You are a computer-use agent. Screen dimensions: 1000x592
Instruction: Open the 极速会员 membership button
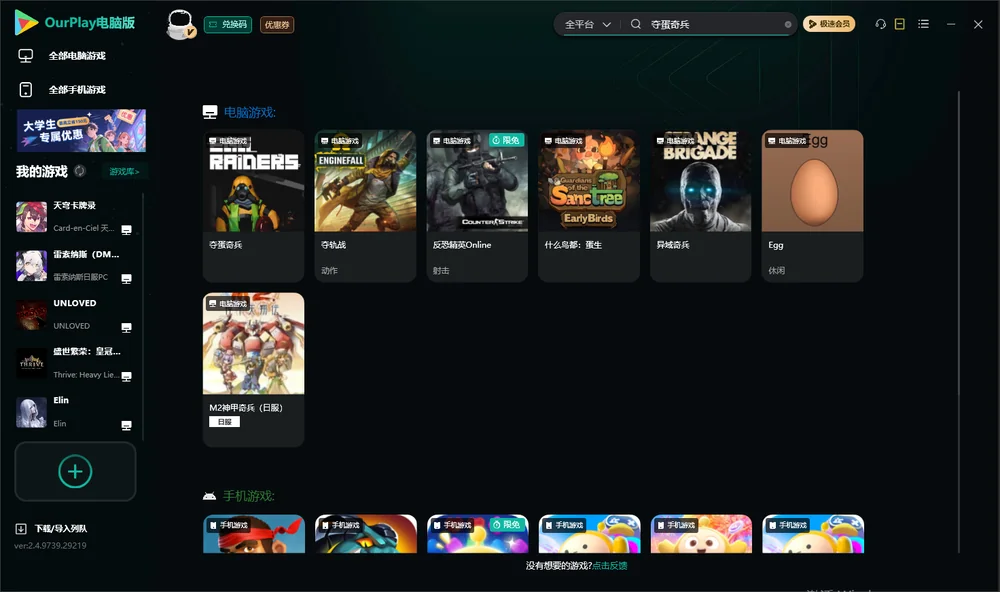828,24
